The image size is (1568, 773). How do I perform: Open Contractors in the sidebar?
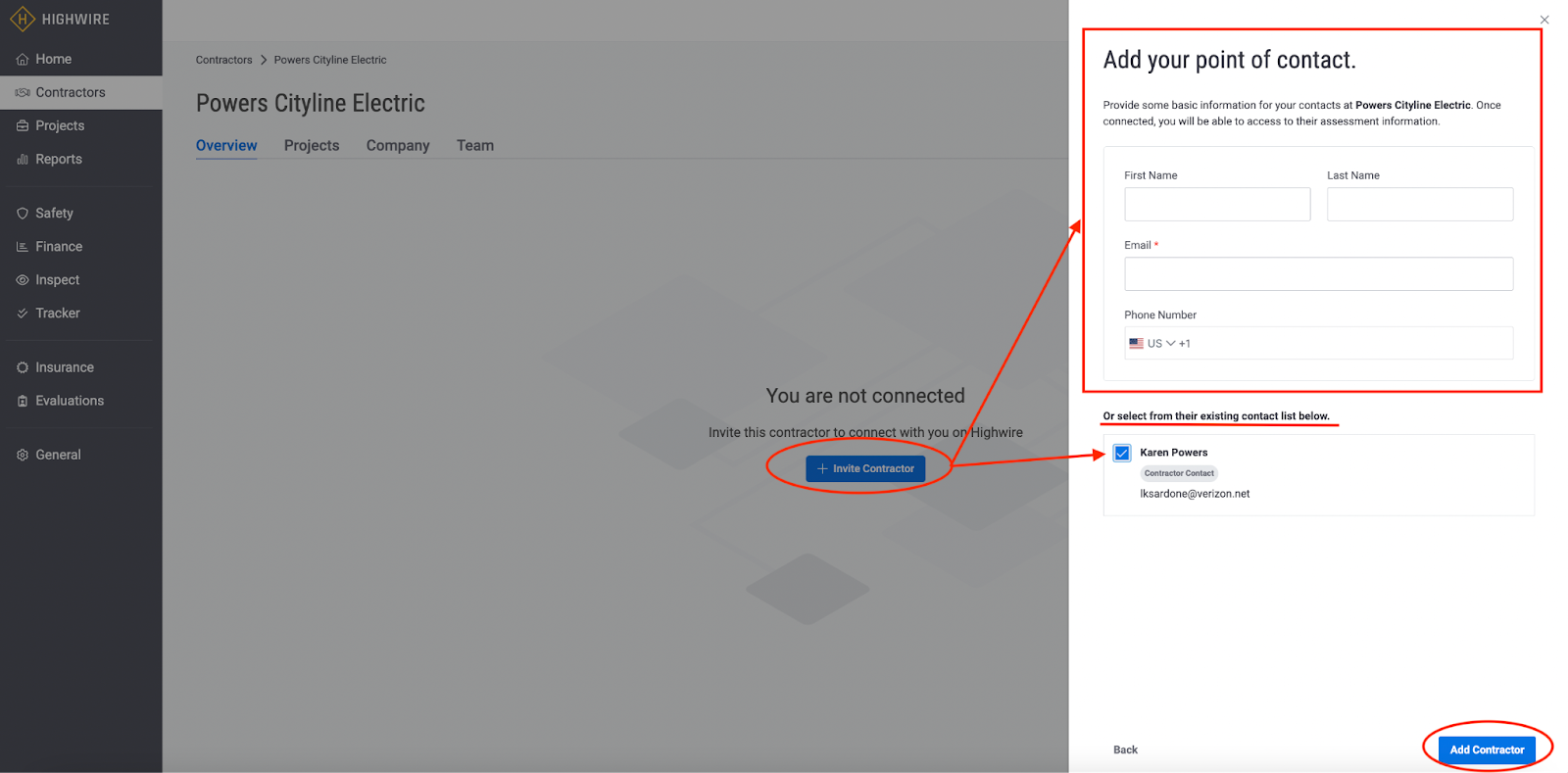tap(81, 92)
